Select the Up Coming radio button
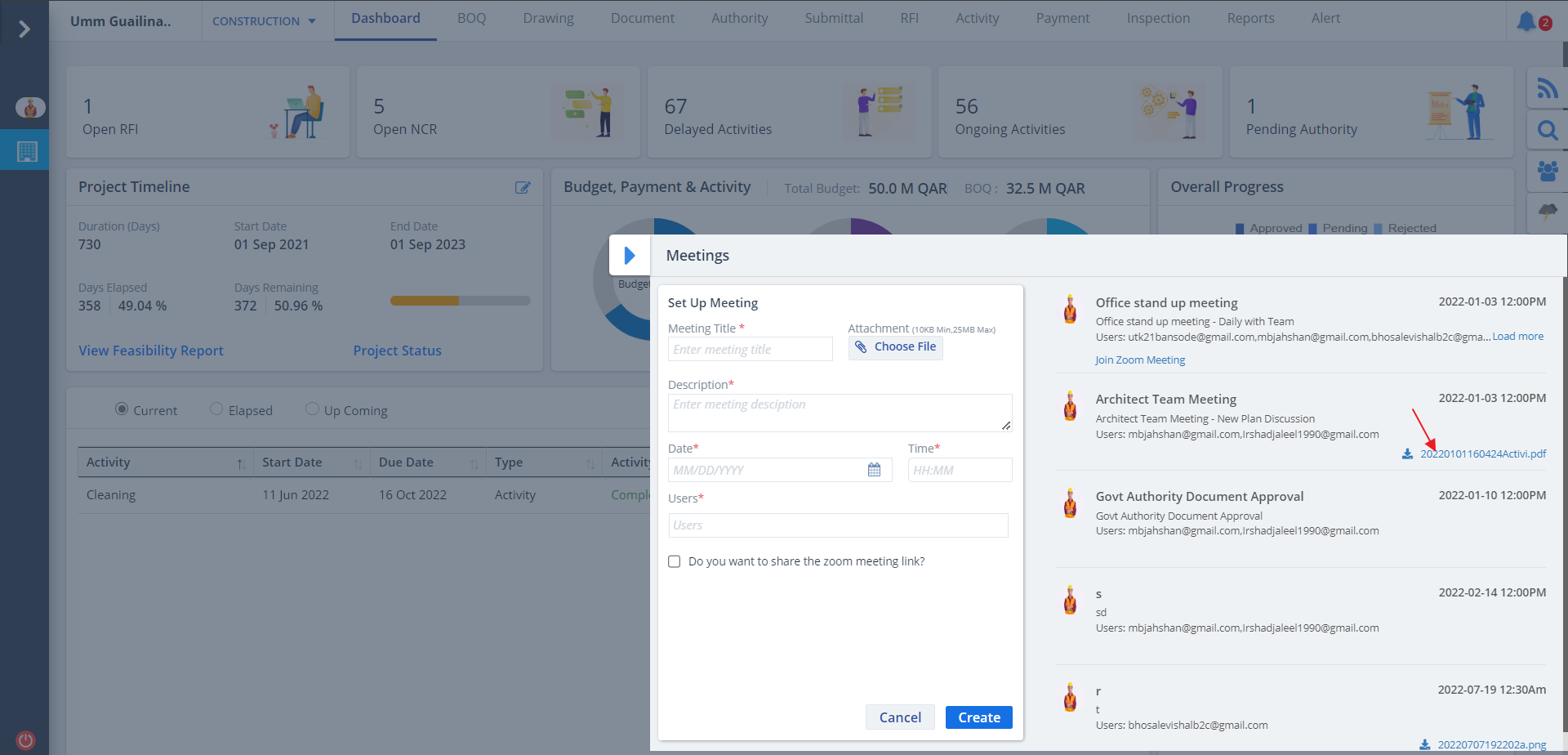Screen dimensions: 1568x755 [x=312, y=409]
